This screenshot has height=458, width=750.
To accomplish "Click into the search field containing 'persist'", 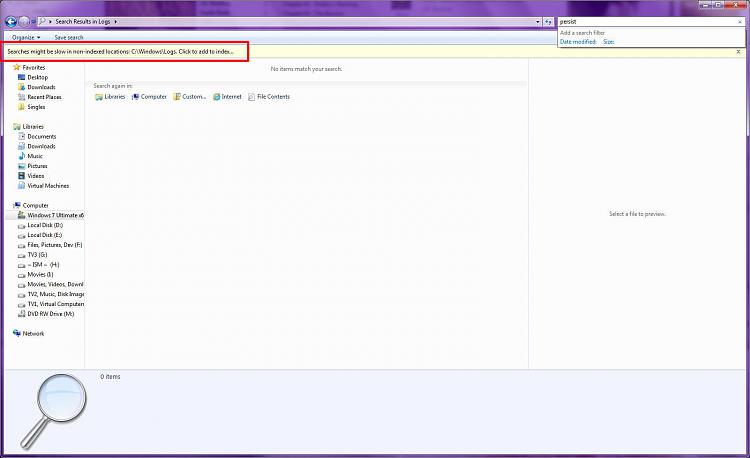I will (x=647, y=22).
